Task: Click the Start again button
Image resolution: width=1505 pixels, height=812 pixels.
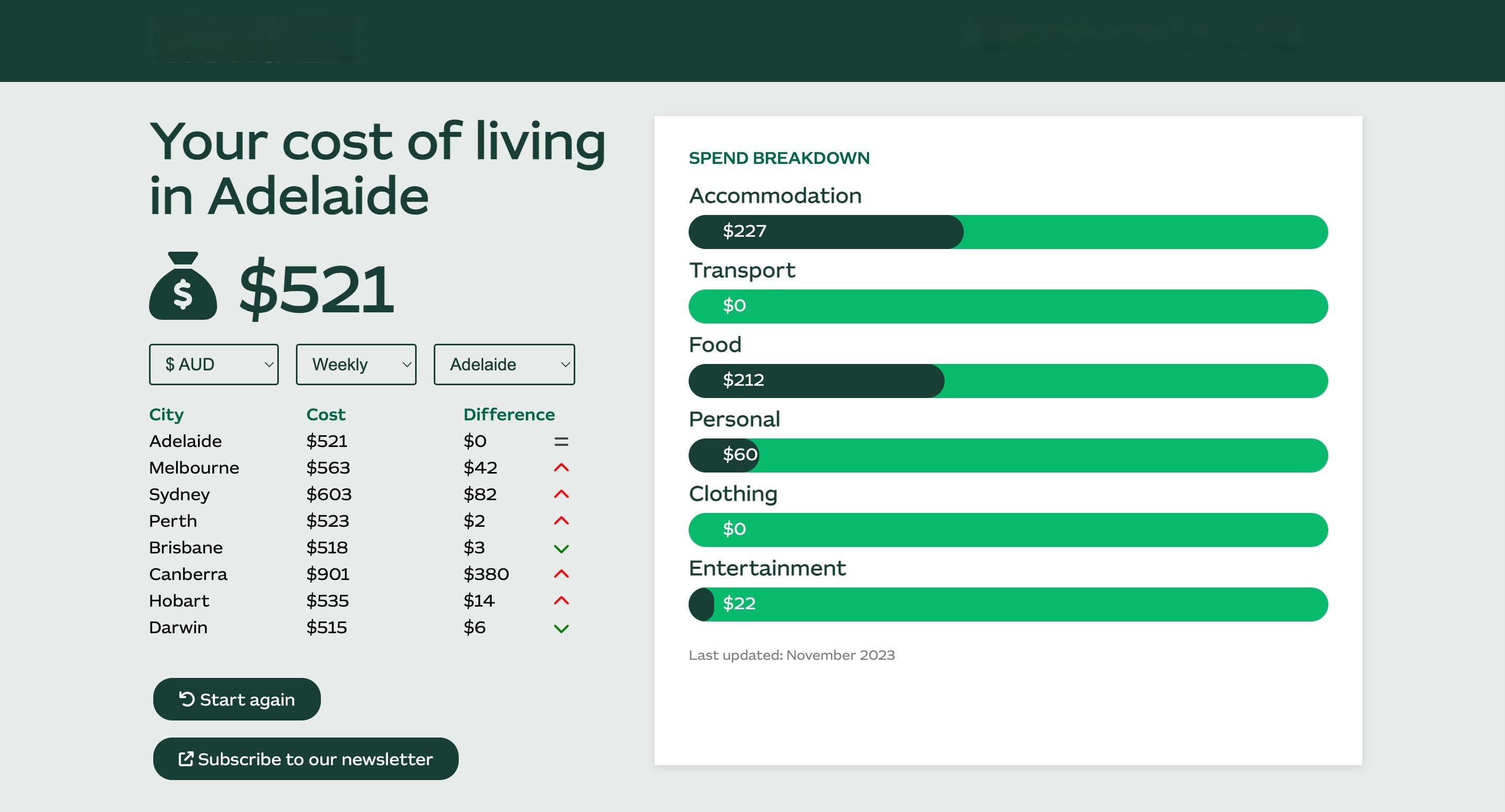Action: (237, 699)
